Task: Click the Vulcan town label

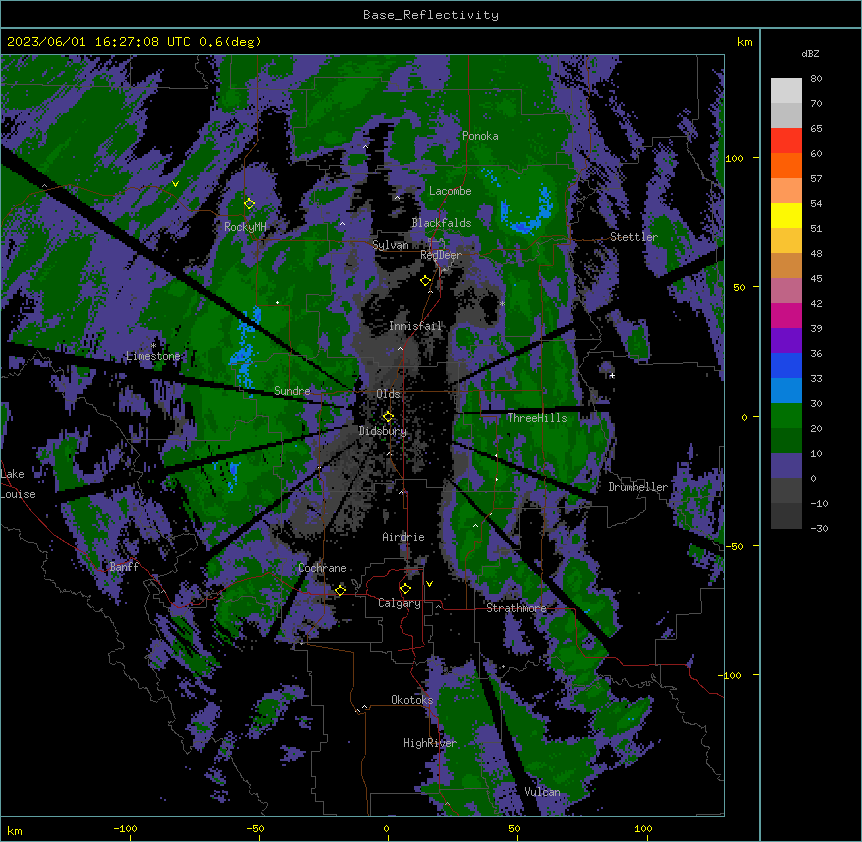Action: click(542, 792)
